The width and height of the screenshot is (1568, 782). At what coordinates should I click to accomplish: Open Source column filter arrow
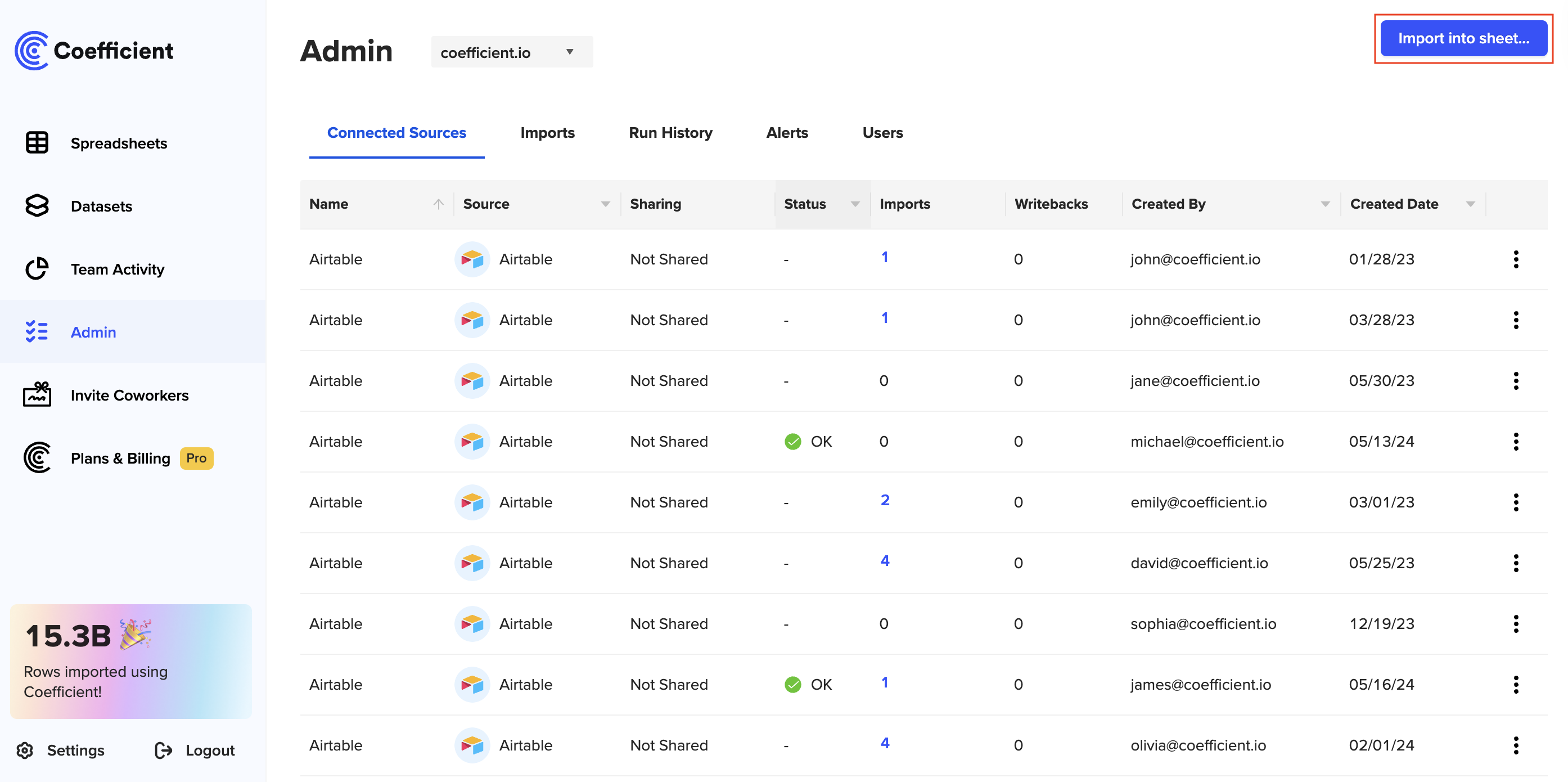click(605, 205)
